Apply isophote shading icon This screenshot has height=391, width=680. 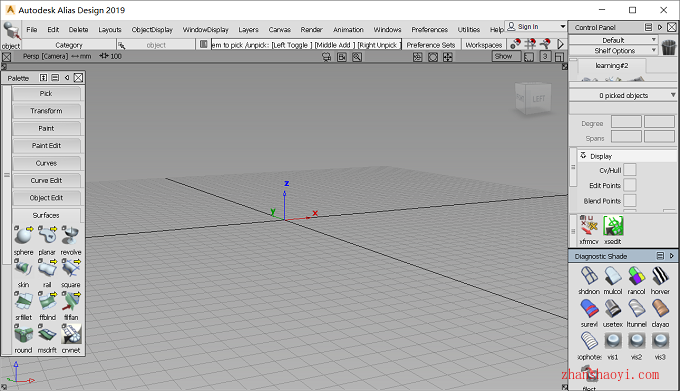[589, 342]
